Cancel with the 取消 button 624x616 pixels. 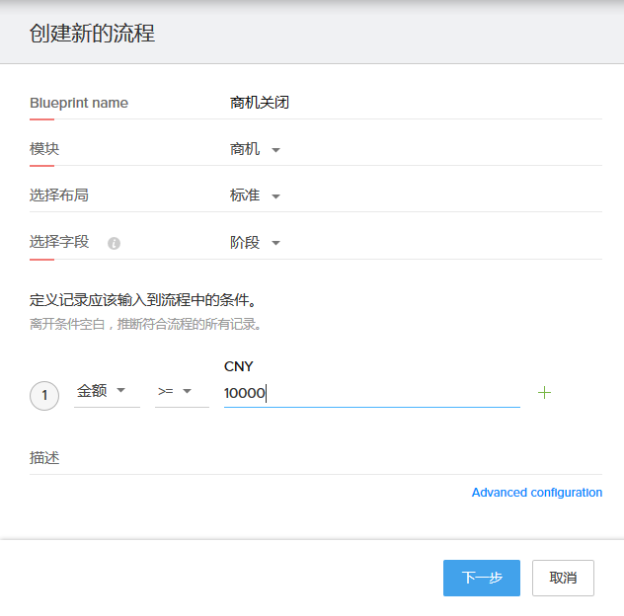pos(563,578)
